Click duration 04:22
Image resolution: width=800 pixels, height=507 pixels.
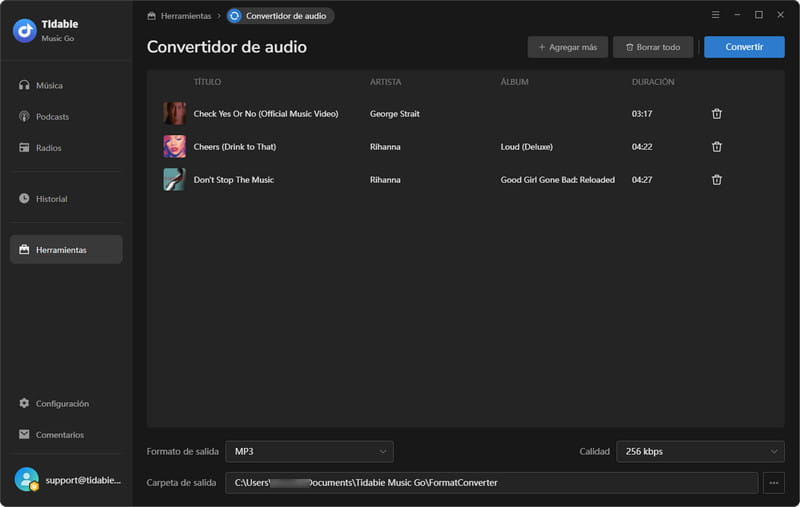click(x=642, y=146)
